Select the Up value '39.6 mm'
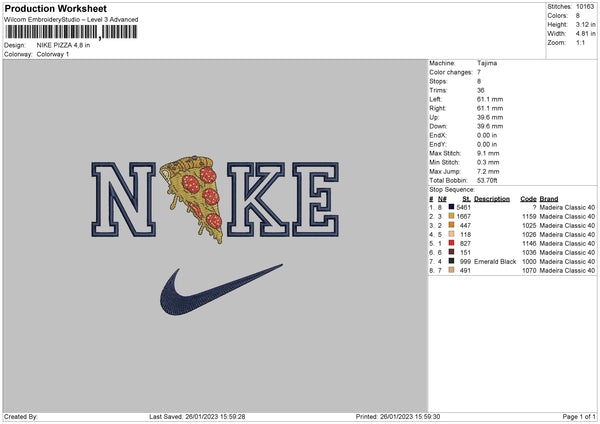Image resolution: width=600 pixels, height=424 pixels. tap(490, 117)
